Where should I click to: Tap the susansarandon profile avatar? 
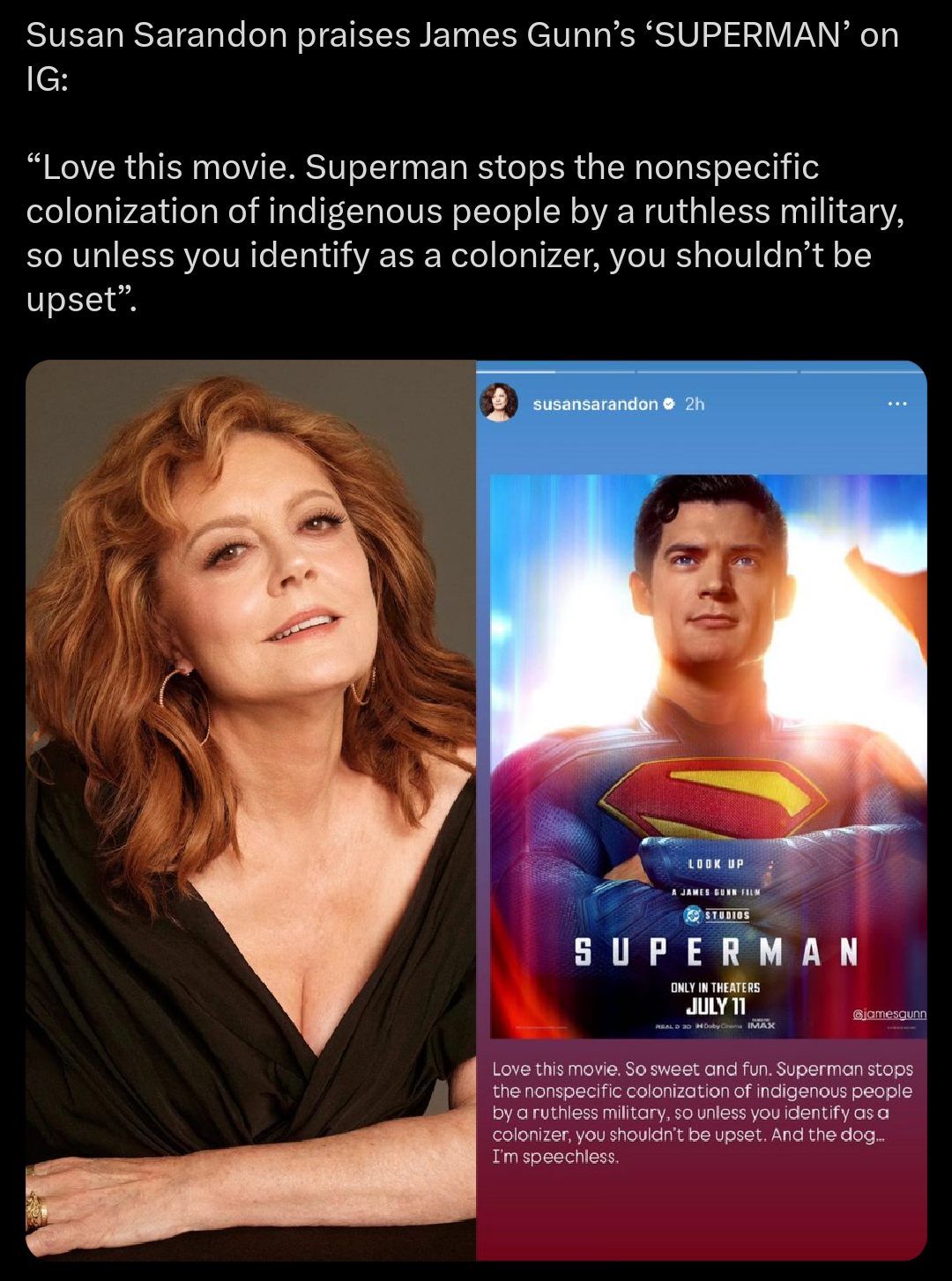[x=499, y=403]
